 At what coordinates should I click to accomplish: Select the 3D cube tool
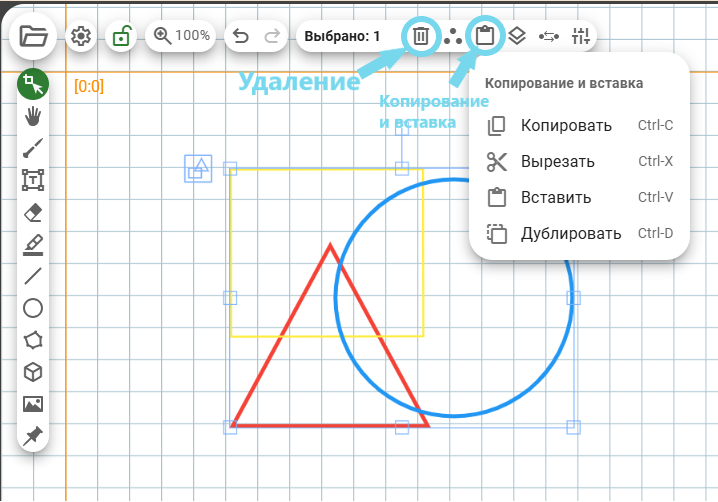tap(33, 372)
